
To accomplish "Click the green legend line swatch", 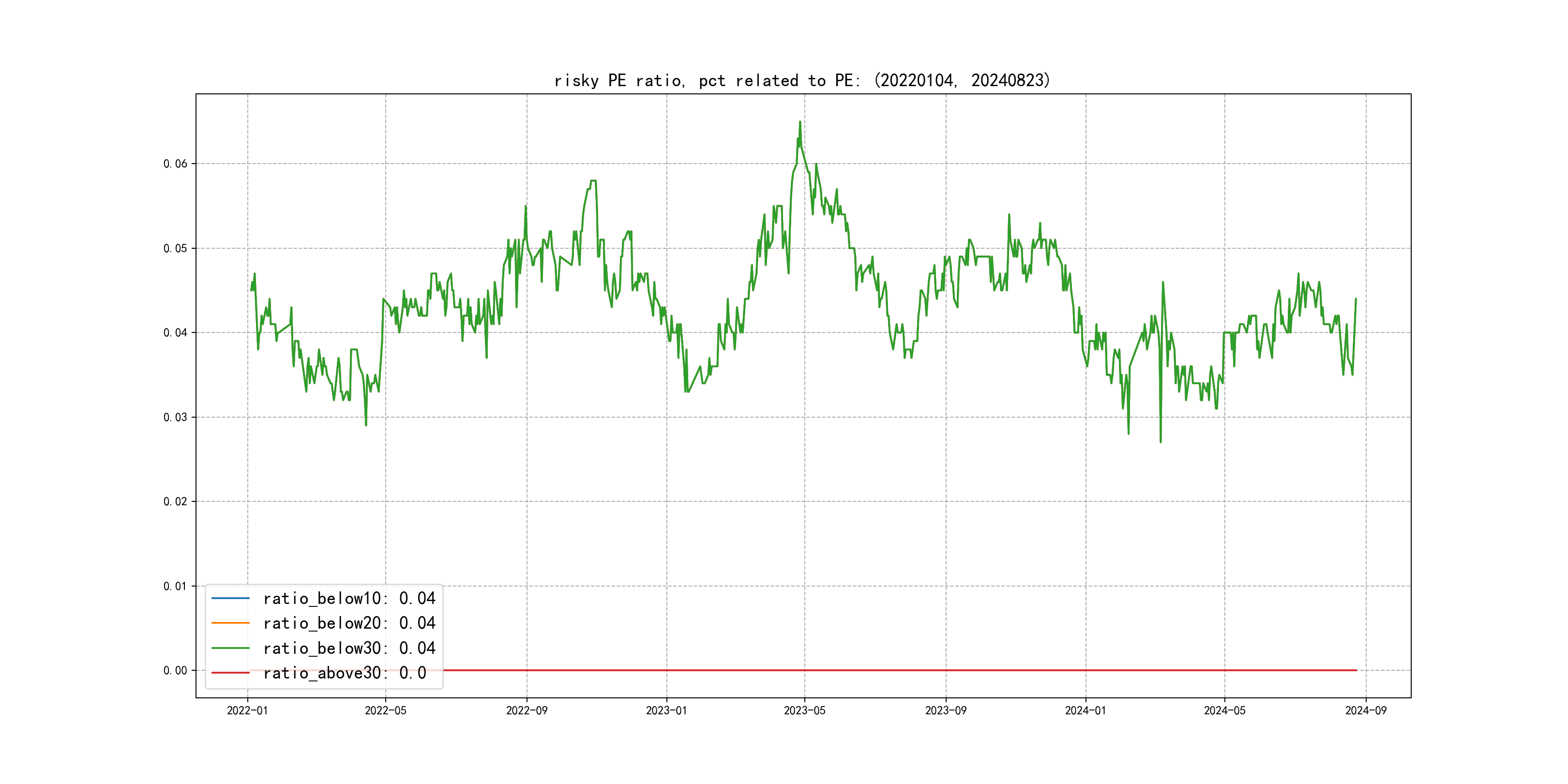I will pyautogui.click(x=230, y=648).
